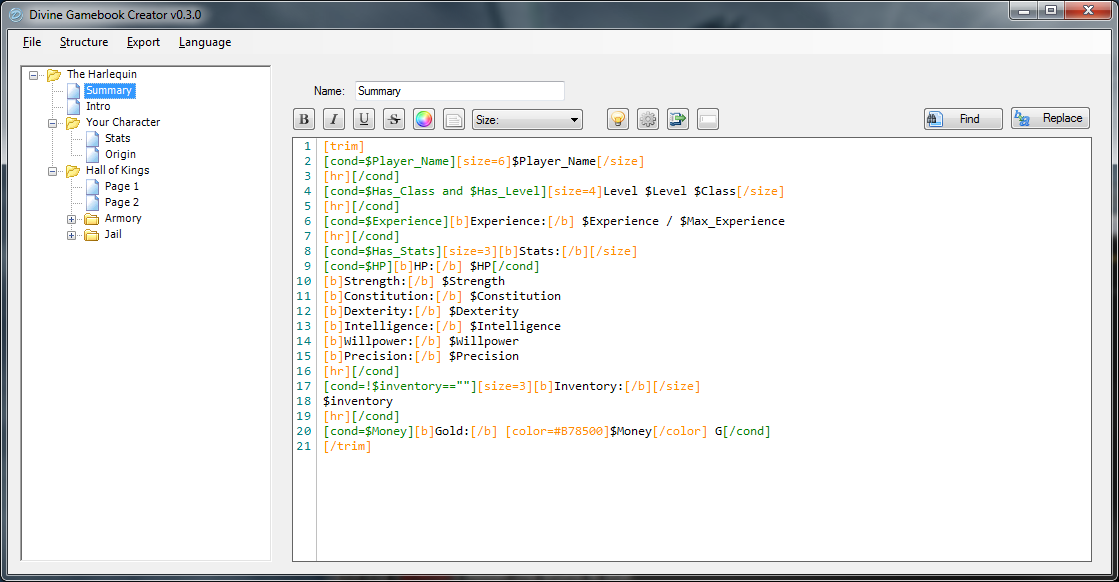The image size is (1119, 582).
Task: Click the Hall of Kings folder icon
Action: [73, 171]
